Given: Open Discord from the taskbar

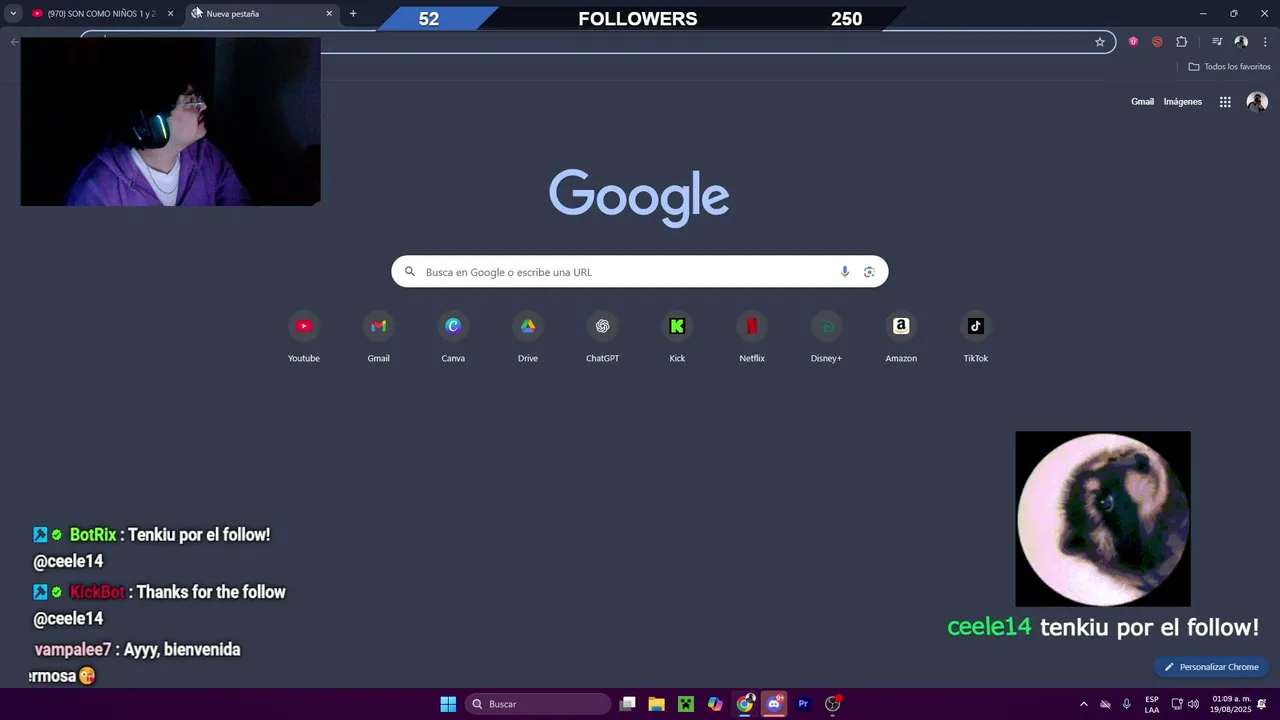Looking at the screenshot, I should [x=774, y=704].
